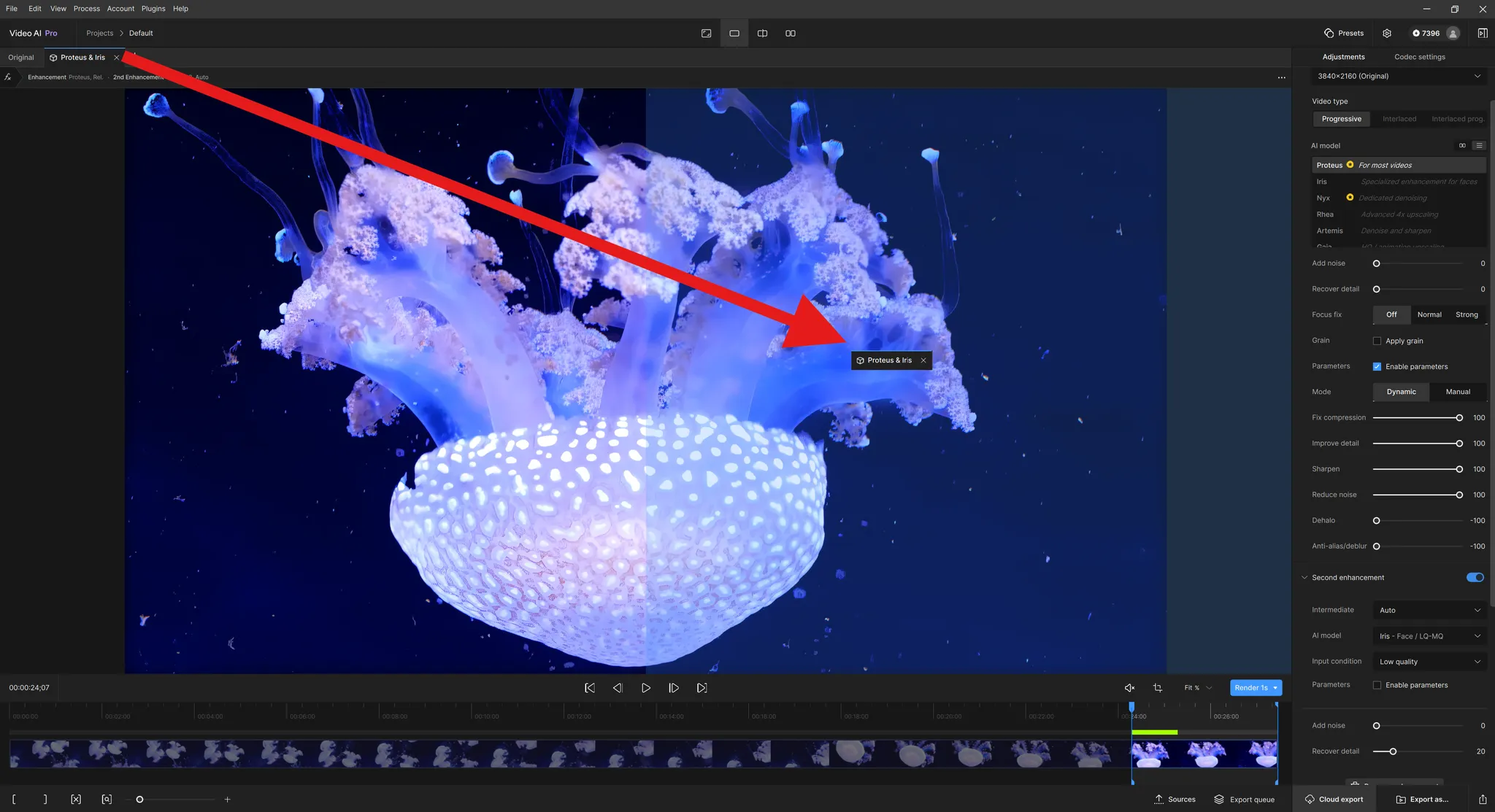1495x812 pixels.
Task: Switch to the Codec settings tab
Action: point(1419,57)
